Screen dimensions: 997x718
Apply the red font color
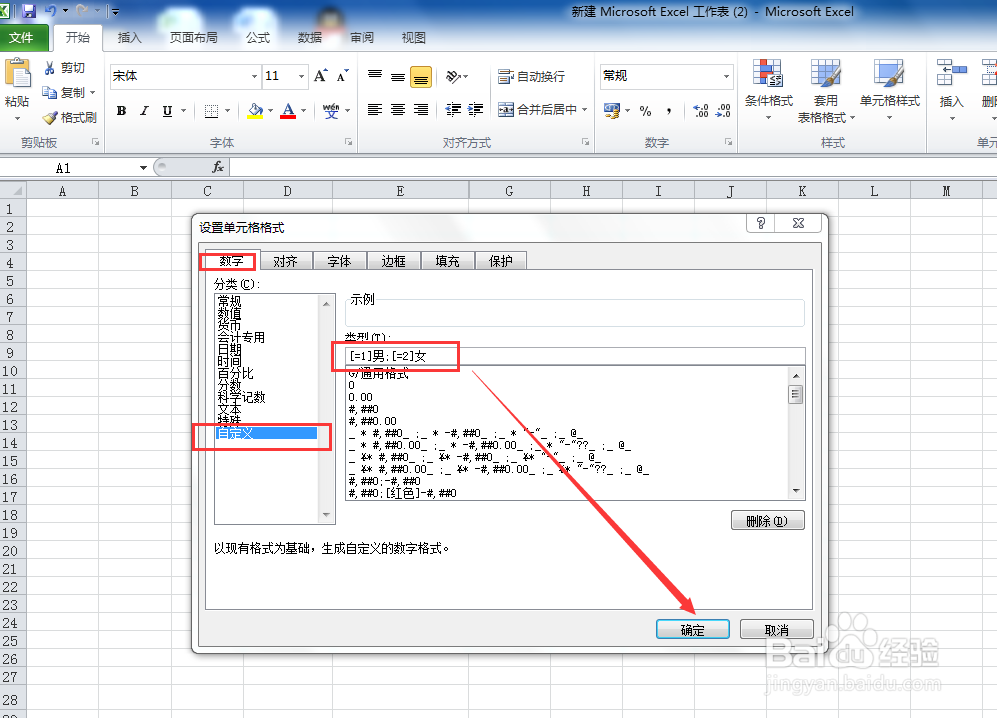[x=288, y=111]
